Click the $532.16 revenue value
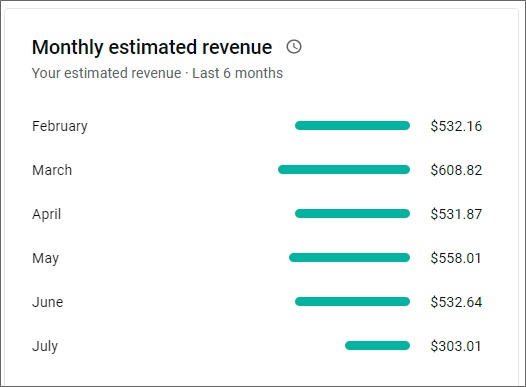This screenshot has width=526, height=387. (456, 126)
